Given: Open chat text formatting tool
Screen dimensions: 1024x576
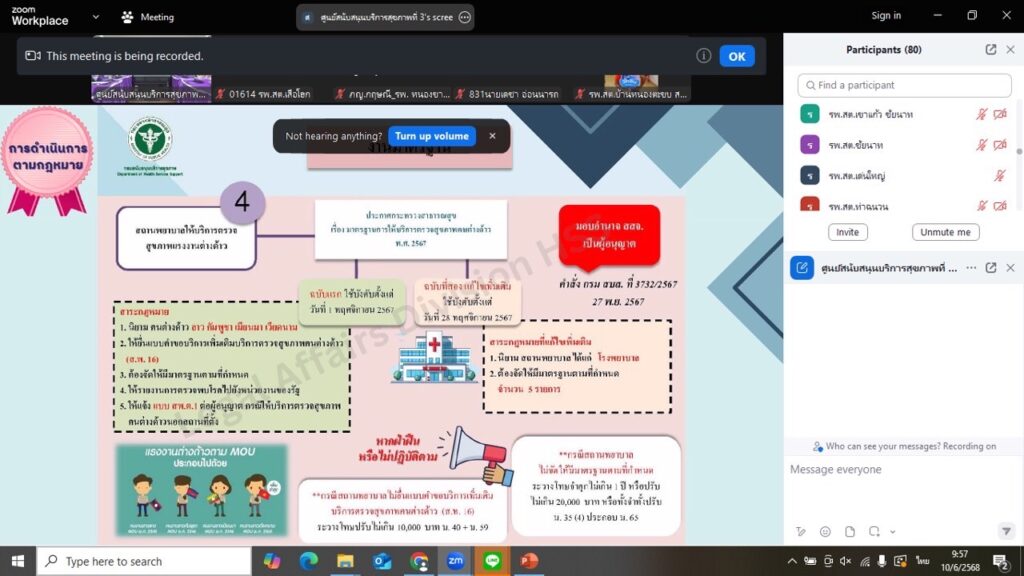Looking at the screenshot, I should pyautogui.click(x=801, y=532).
